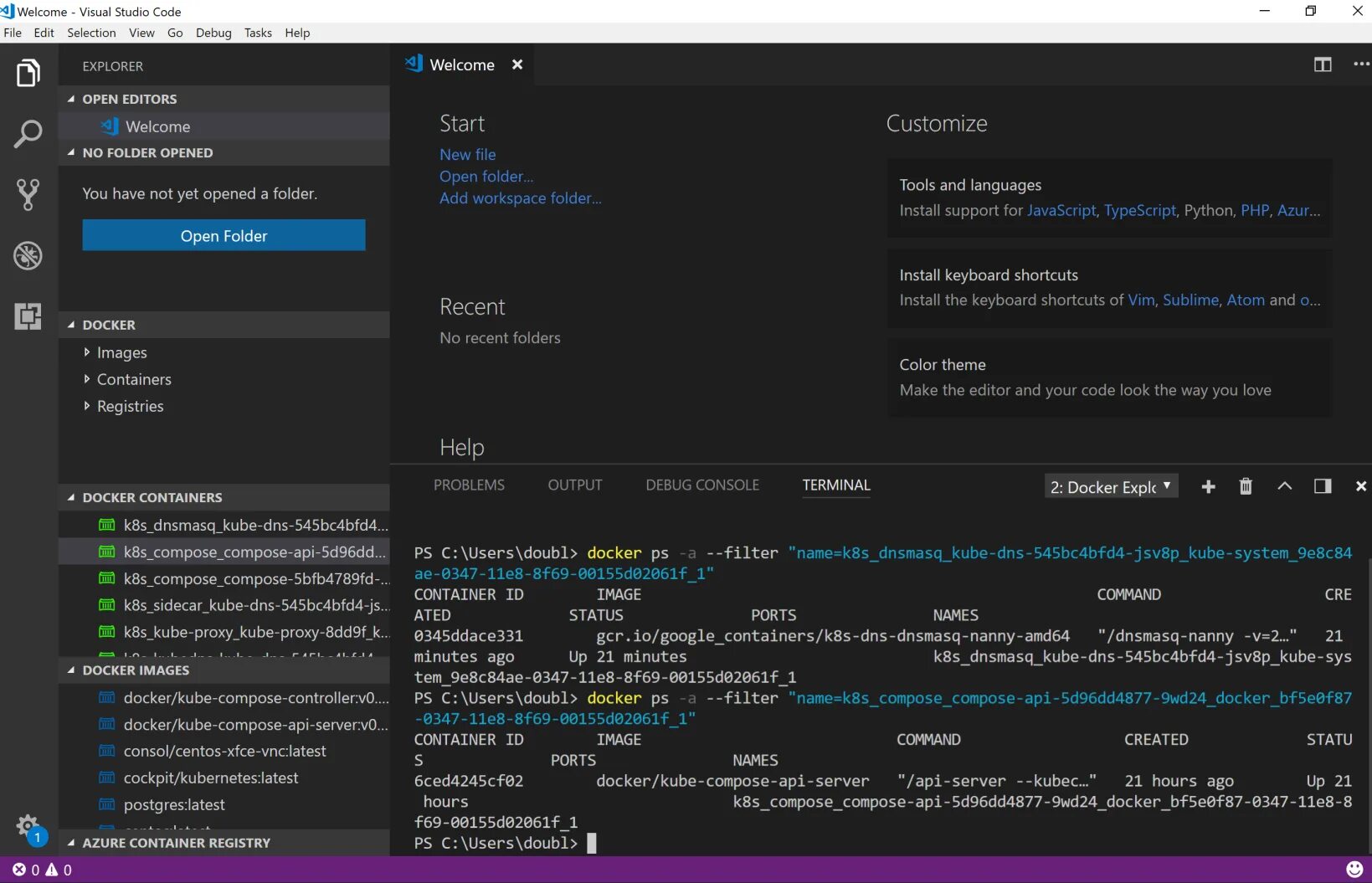Collapse the Docker section

[71, 325]
